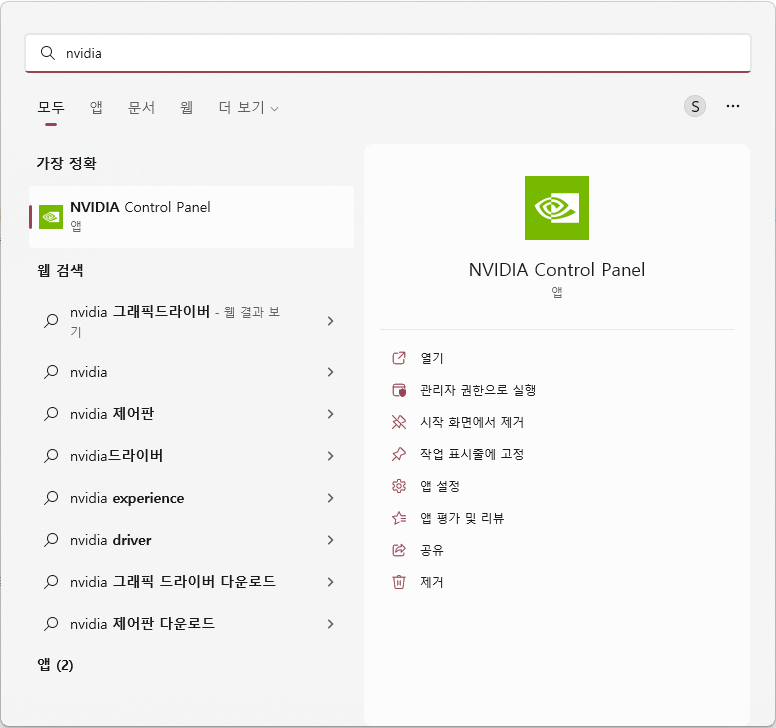
Task: Open the 더 보기 dropdown
Action: tap(248, 107)
